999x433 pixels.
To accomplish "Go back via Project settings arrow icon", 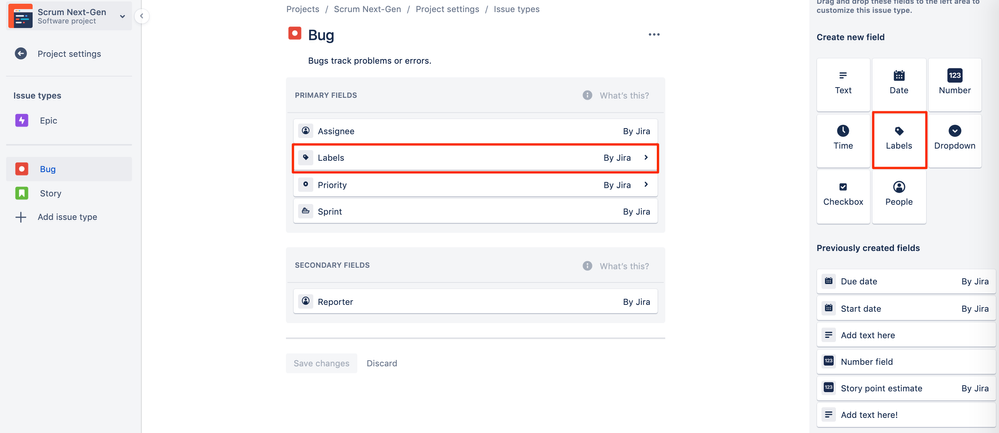I will click(x=21, y=53).
